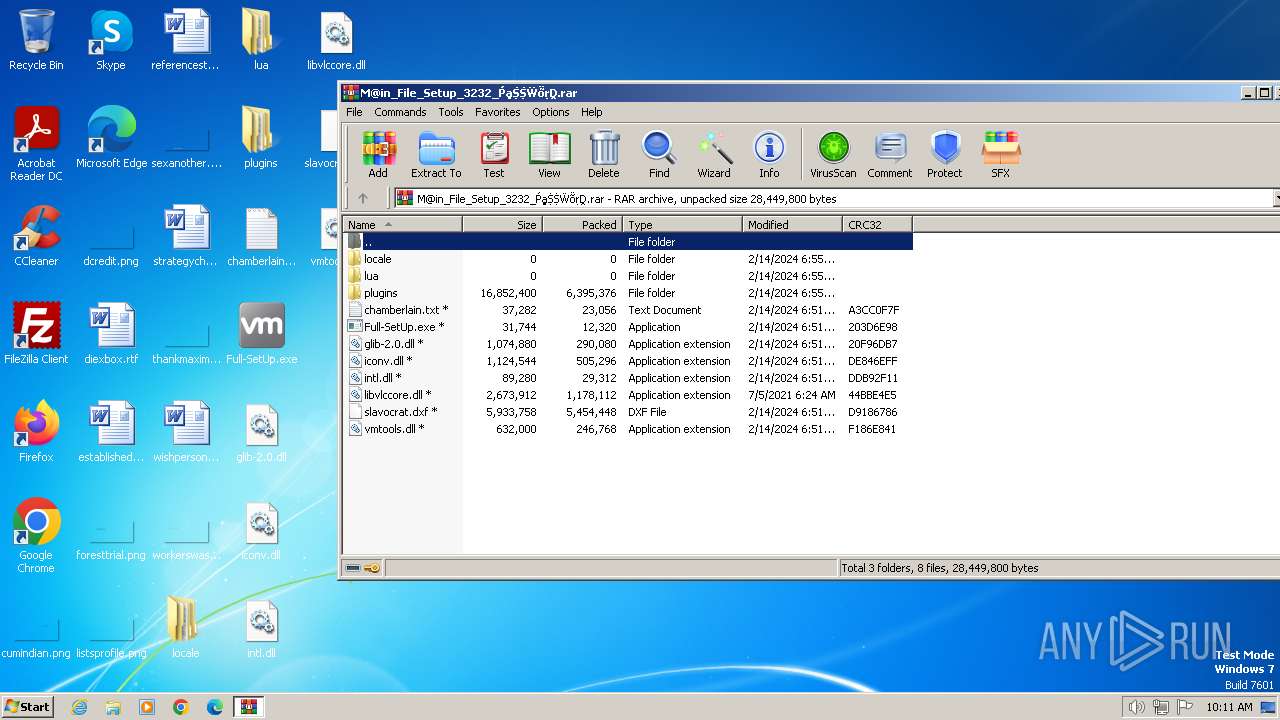Sort by the Packed column header
This screenshot has height=720, width=1280.
(582, 225)
